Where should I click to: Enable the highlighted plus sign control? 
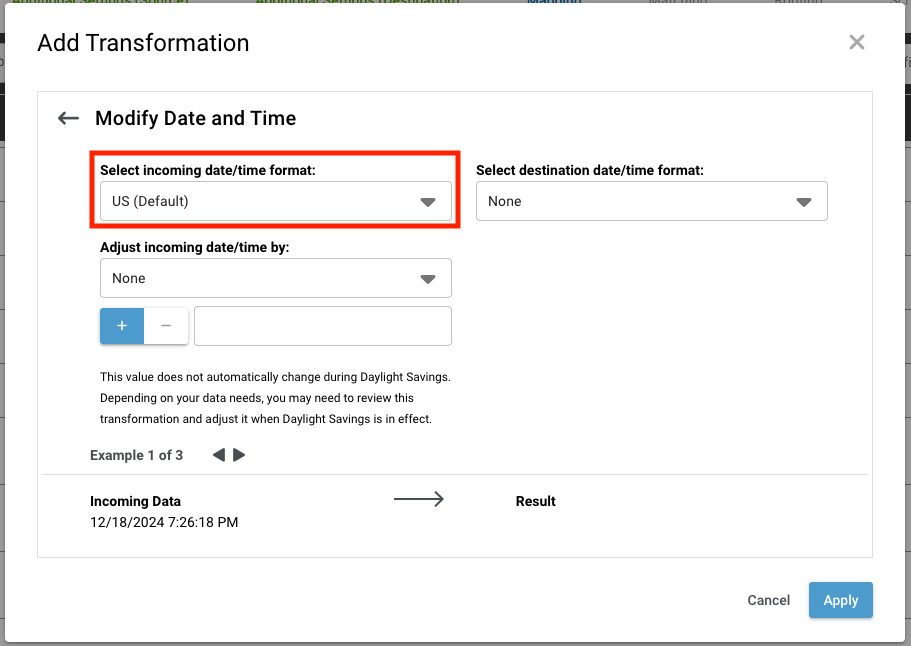point(121,326)
